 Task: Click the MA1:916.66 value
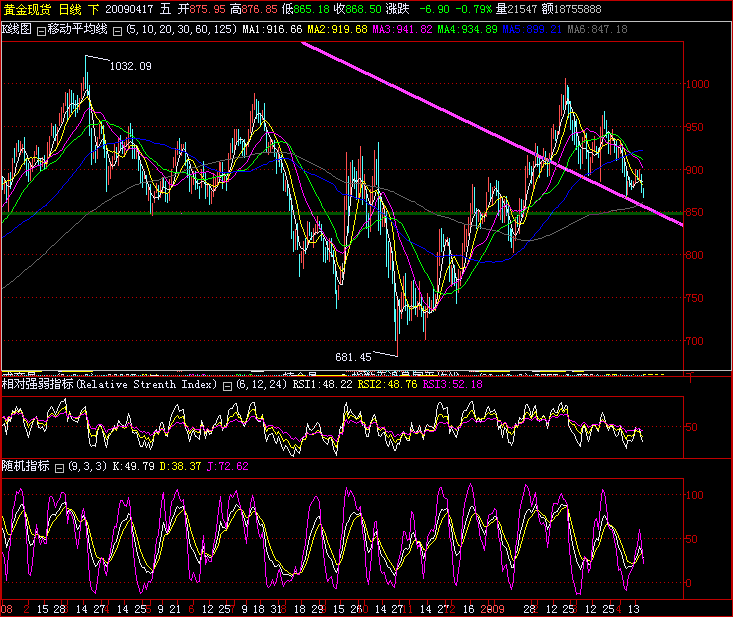click(272, 29)
